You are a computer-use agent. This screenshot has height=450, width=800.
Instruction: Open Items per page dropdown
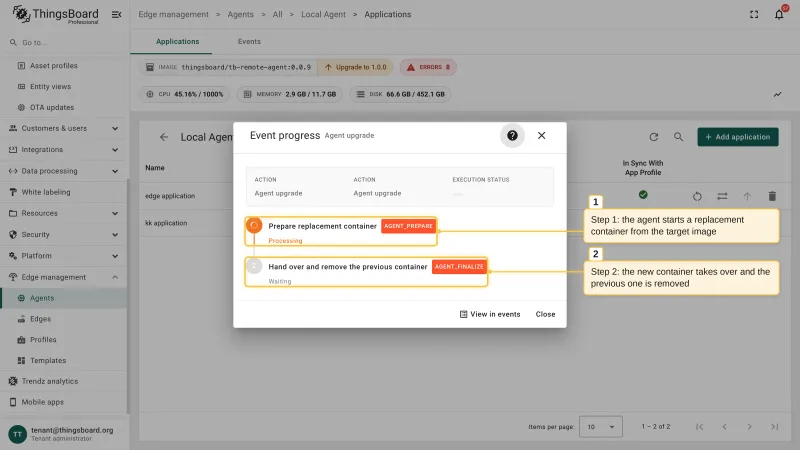(601, 427)
